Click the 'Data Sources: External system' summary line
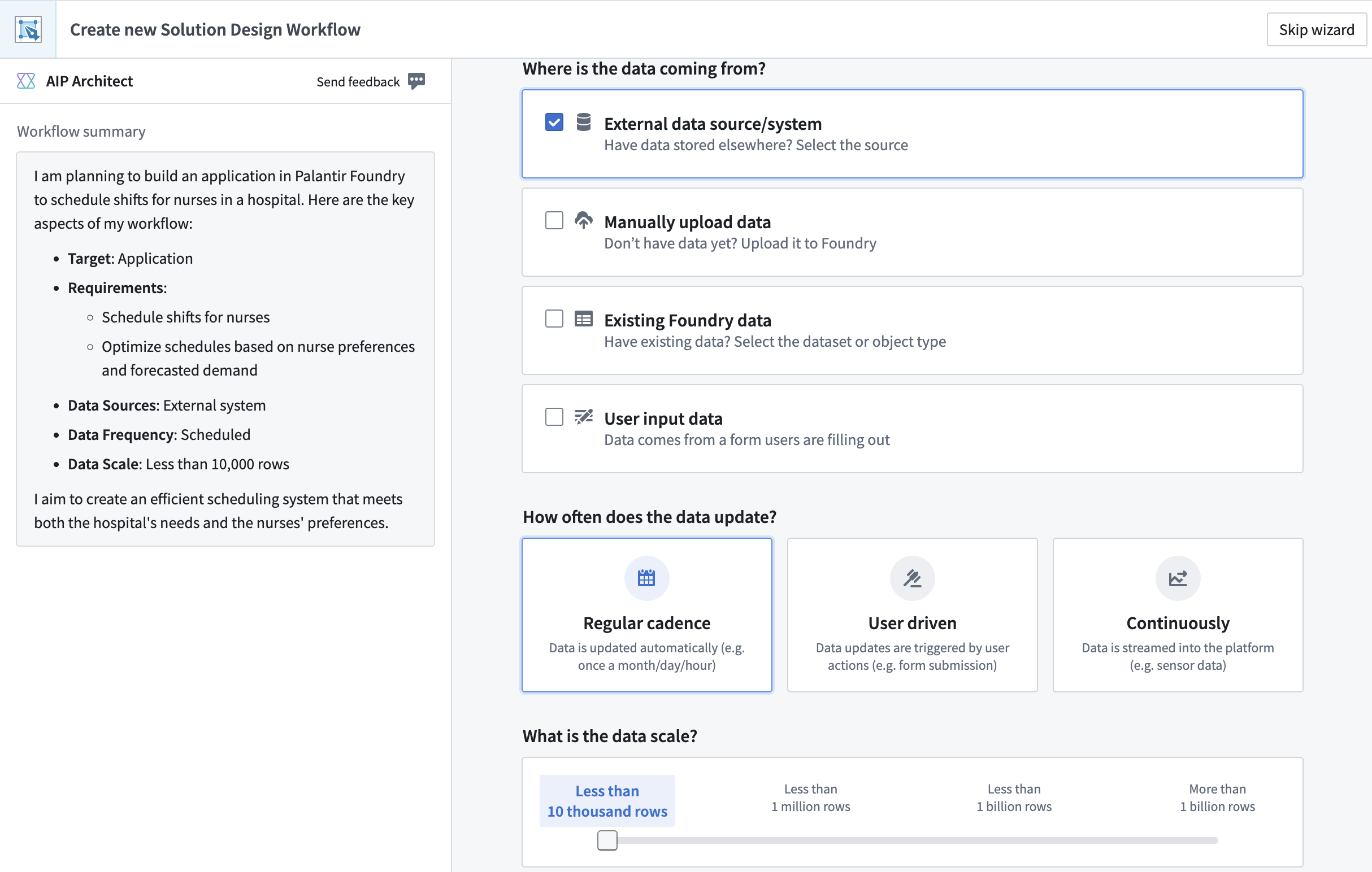This screenshot has height=872, width=1372. 166,405
